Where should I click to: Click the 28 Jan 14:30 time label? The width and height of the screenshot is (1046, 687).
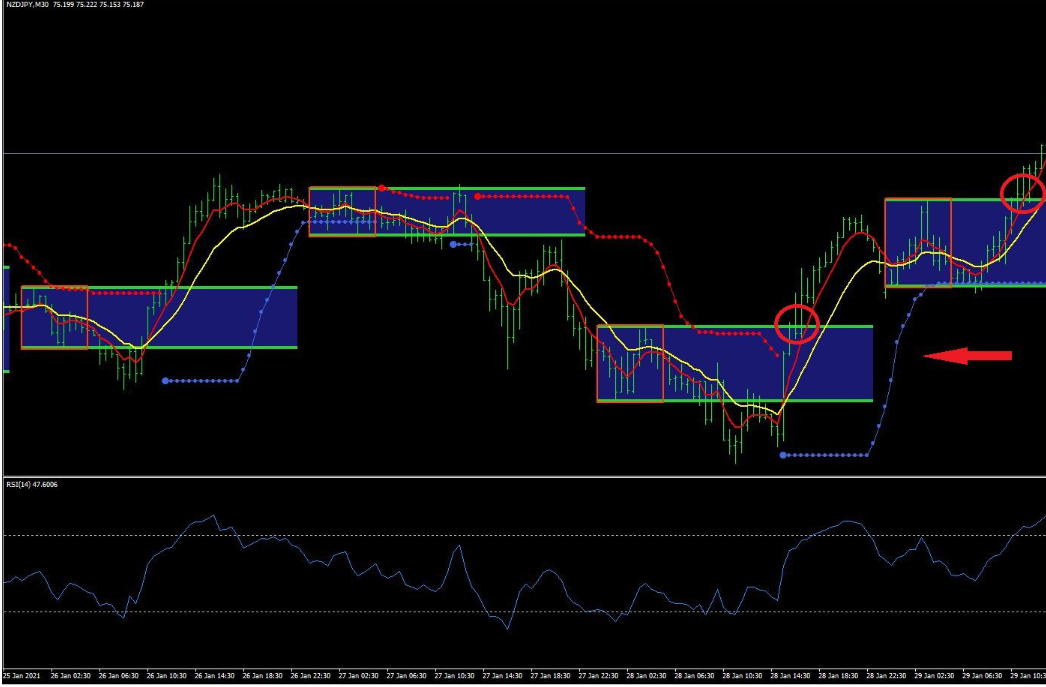click(791, 676)
